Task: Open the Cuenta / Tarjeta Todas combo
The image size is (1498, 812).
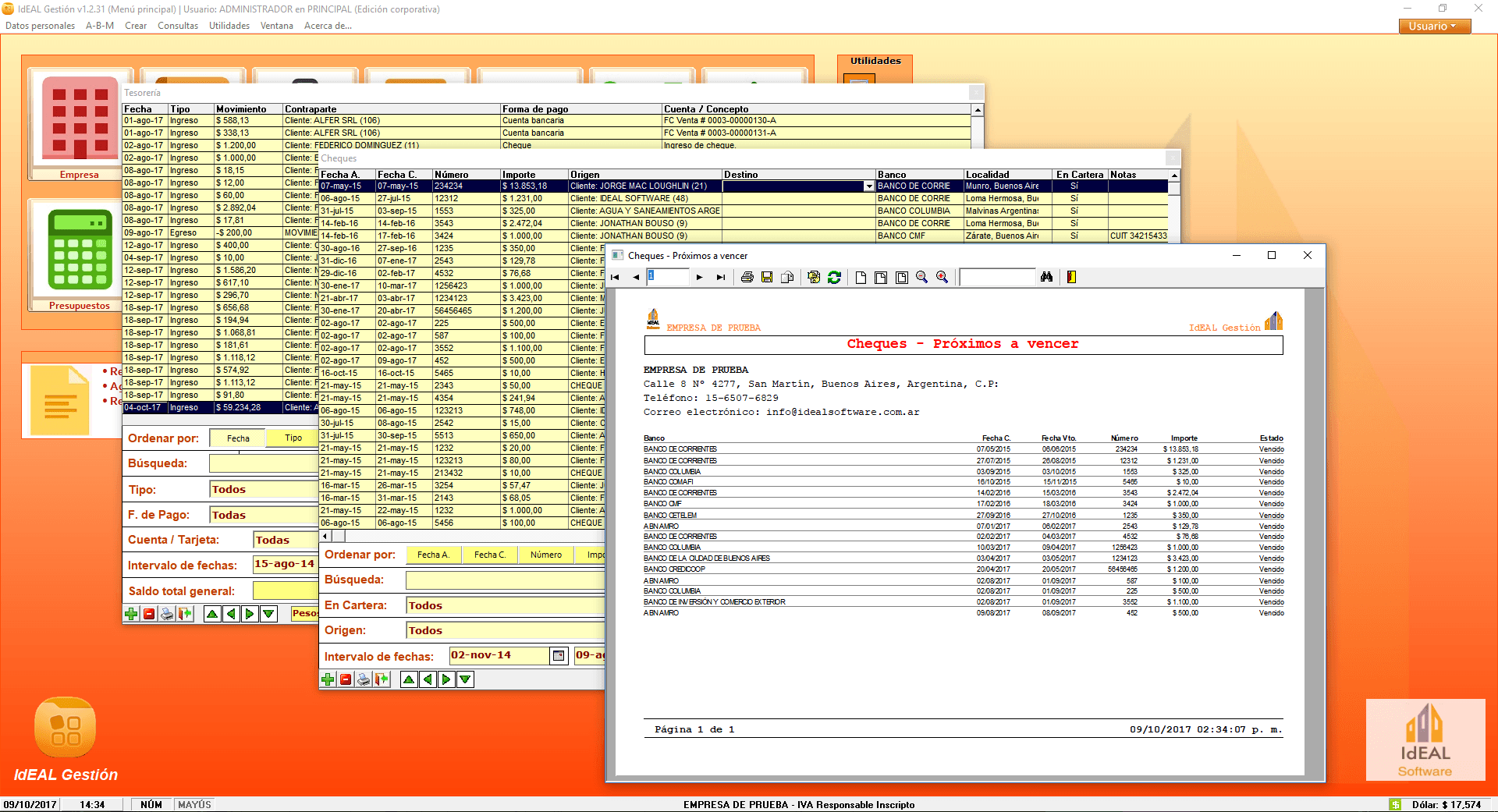Action: [x=286, y=540]
